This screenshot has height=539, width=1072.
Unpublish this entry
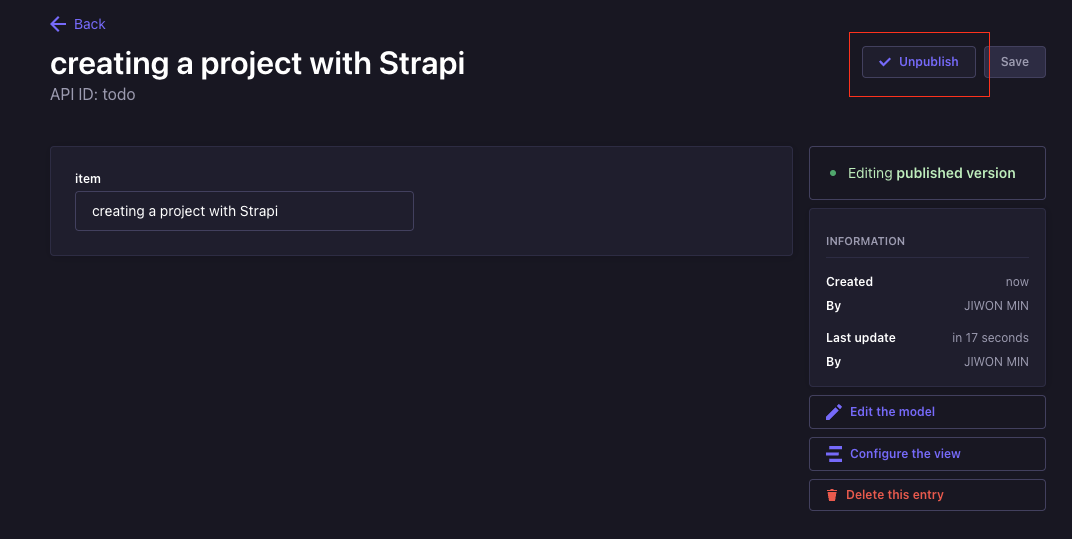pyautogui.click(x=918, y=62)
